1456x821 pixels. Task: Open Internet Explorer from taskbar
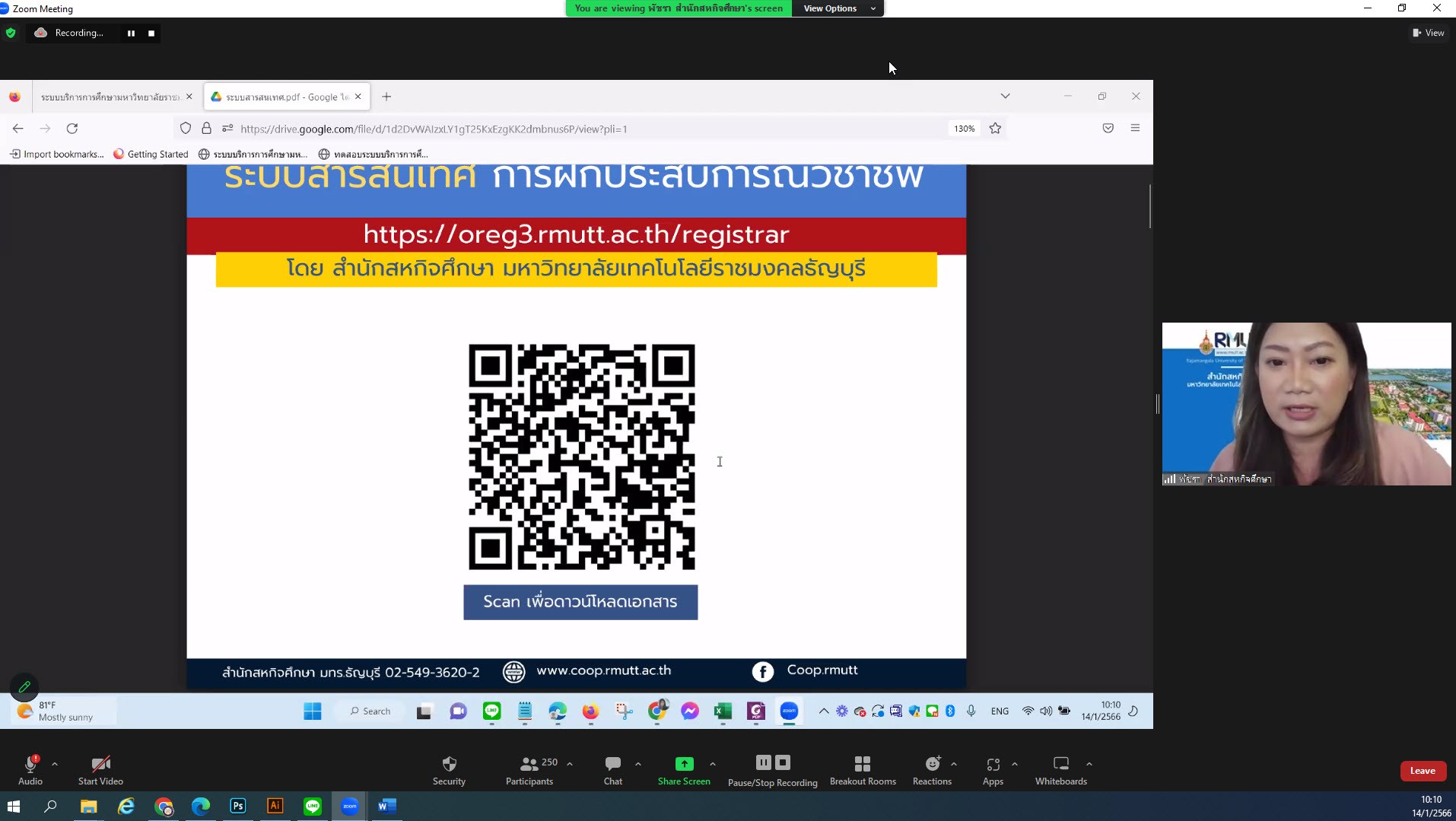(x=126, y=807)
